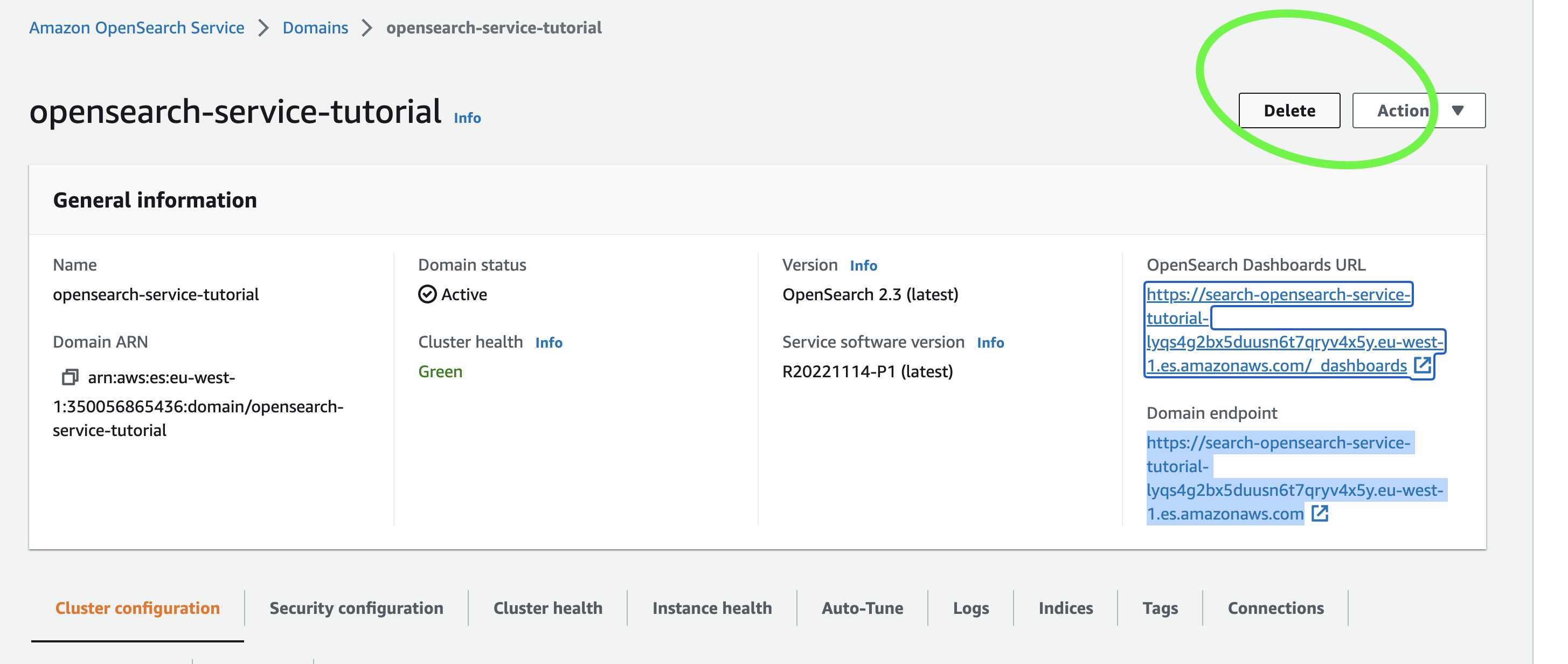Click the Actions dropdown arrow

(x=1458, y=111)
